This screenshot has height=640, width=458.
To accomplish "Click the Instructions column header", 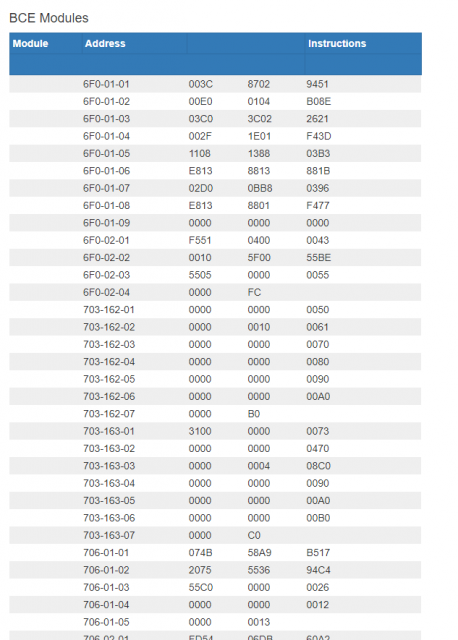I will [337, 44].
